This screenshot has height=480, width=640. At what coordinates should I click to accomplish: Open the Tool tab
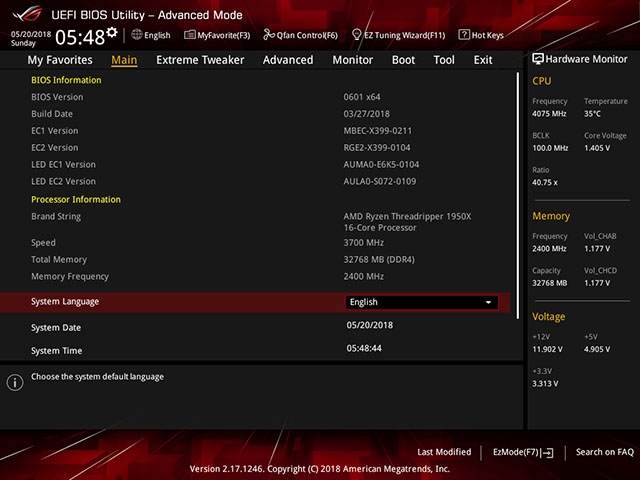444,60
